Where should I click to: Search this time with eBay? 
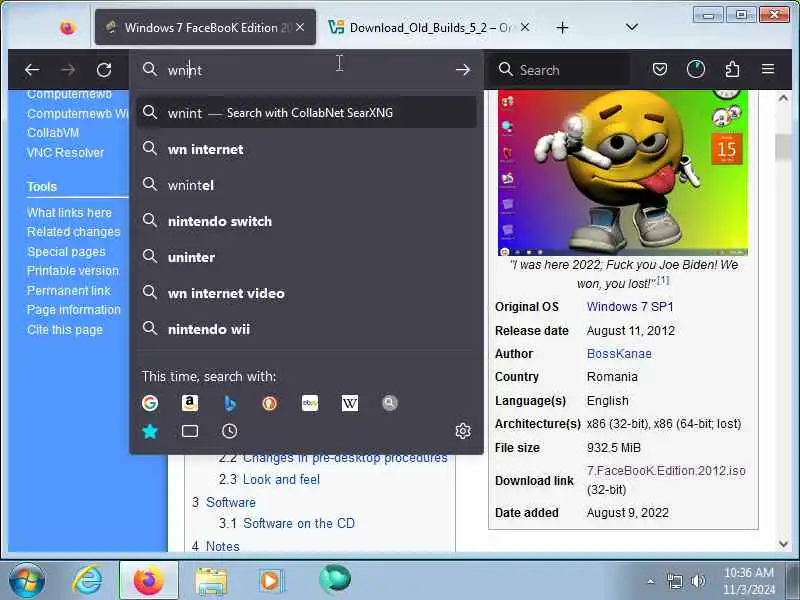pos(310,403)
